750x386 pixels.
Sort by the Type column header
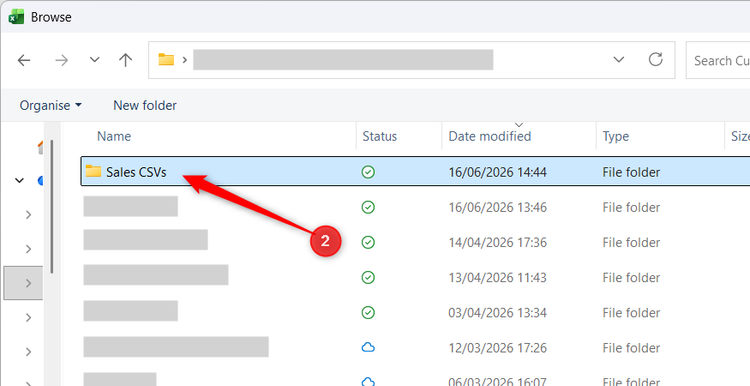615,136
